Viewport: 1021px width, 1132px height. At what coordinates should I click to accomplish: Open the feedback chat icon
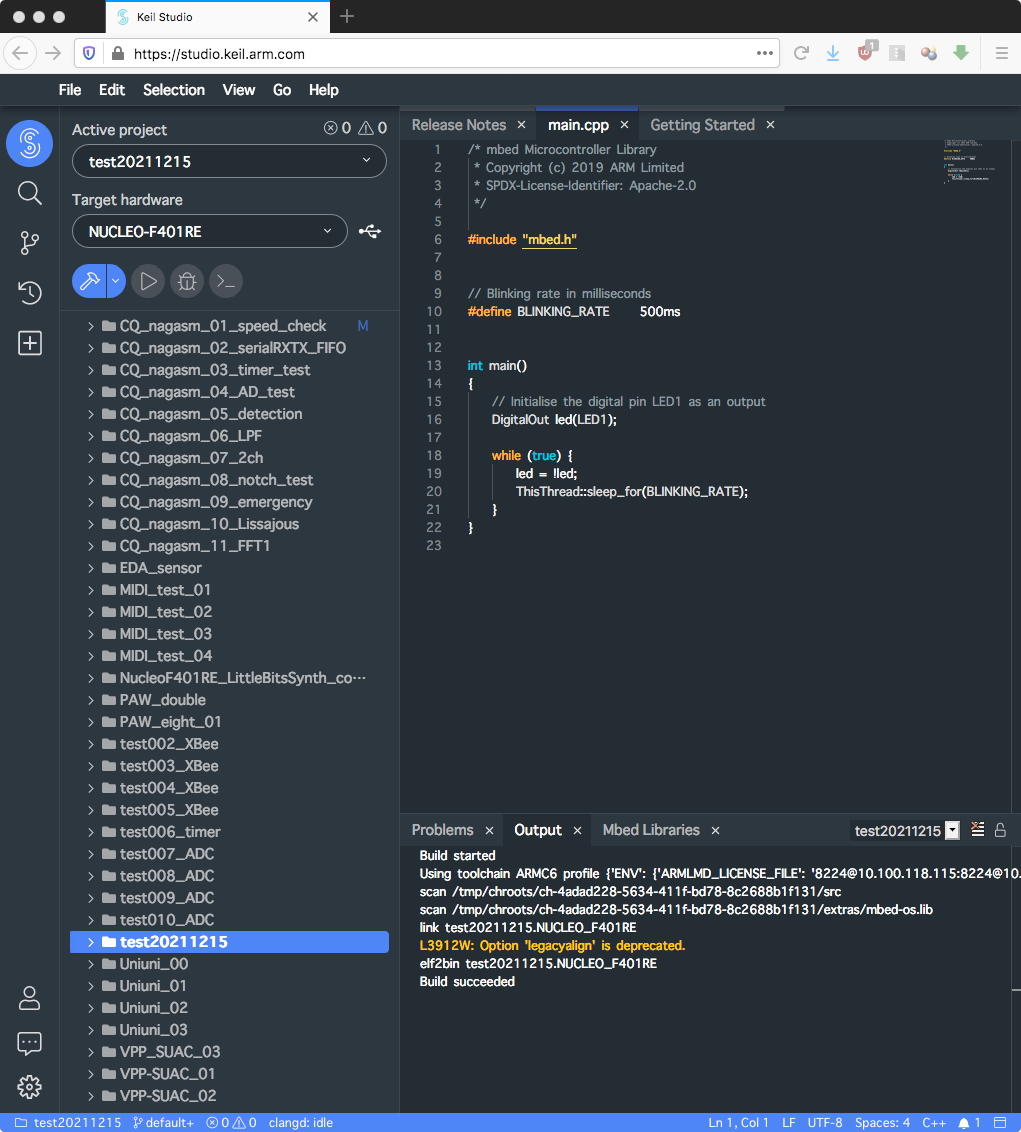pyautogui.click(x=30, y=1043)
